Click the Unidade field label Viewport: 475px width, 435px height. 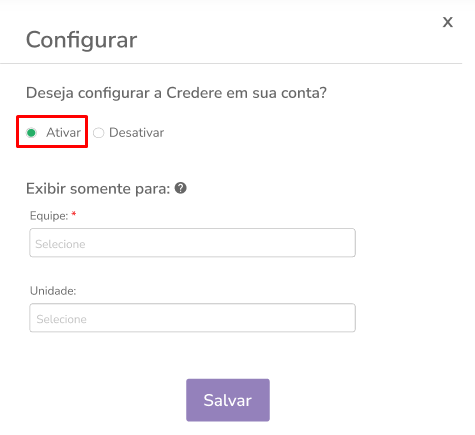coord(53,291)
